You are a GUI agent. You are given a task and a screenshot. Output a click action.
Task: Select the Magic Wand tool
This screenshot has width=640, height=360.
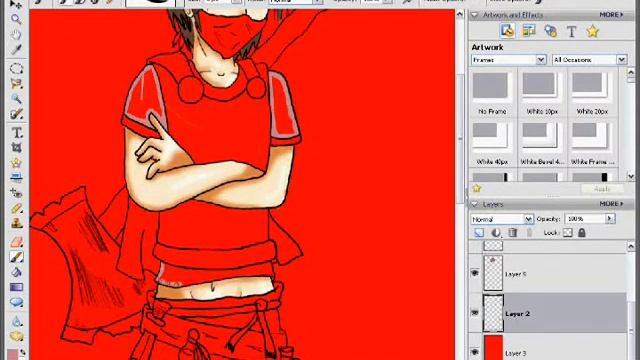coord(16,98)
